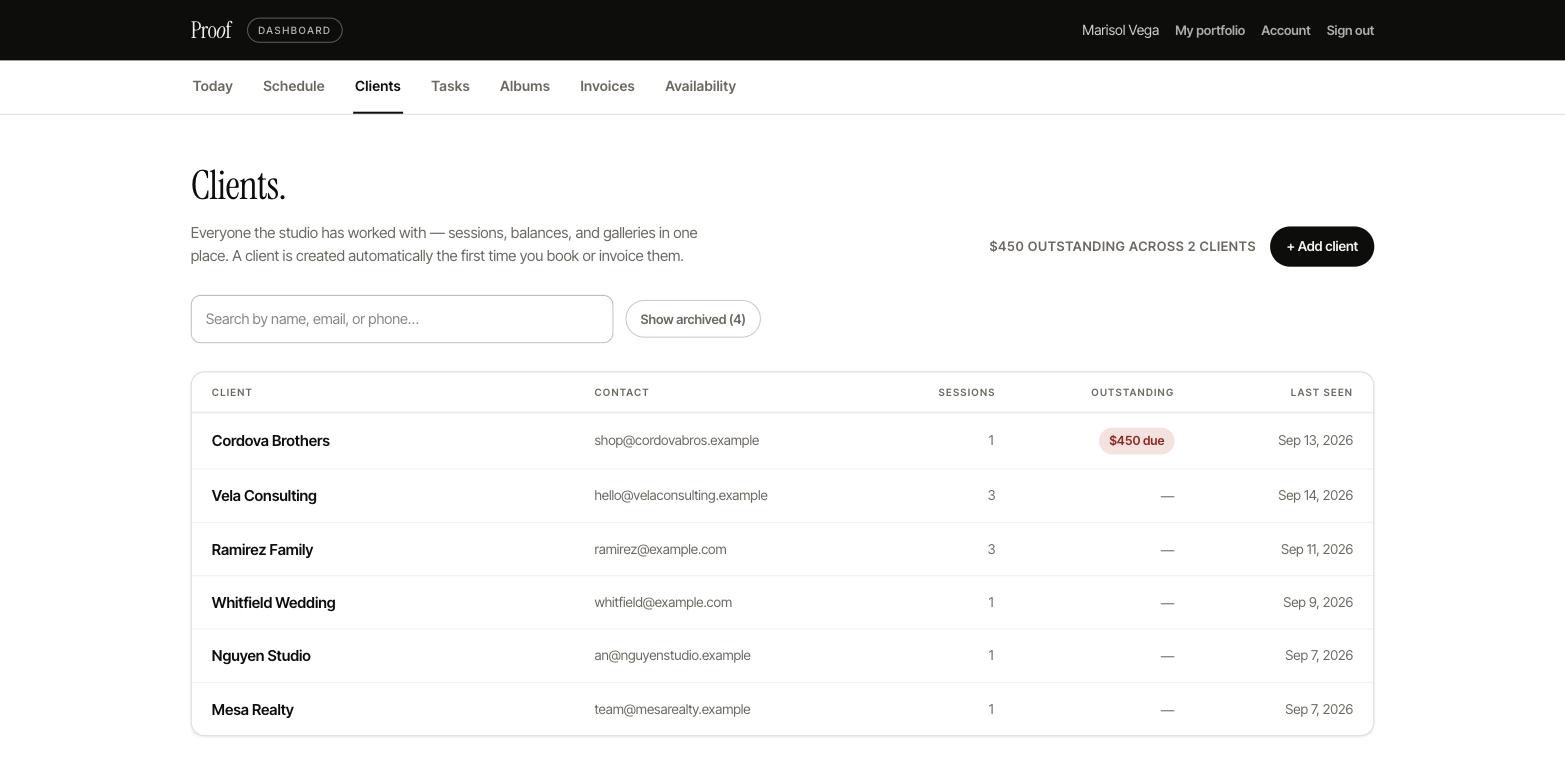This screenshot has width=1565, height=784.
Task: Click the Sep 11, 2026 date
Action: coord(1317,550)
